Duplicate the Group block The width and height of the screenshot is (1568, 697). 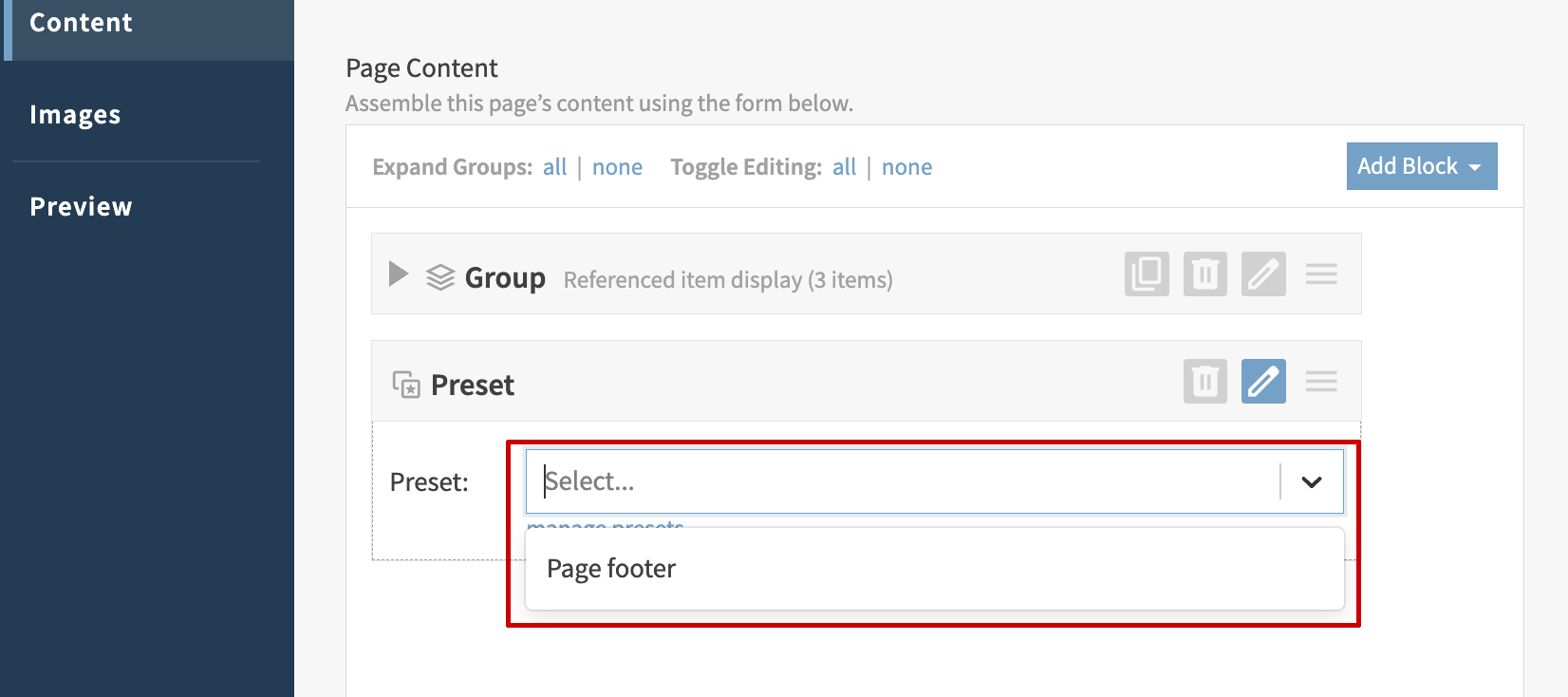tap(1147, 274)
